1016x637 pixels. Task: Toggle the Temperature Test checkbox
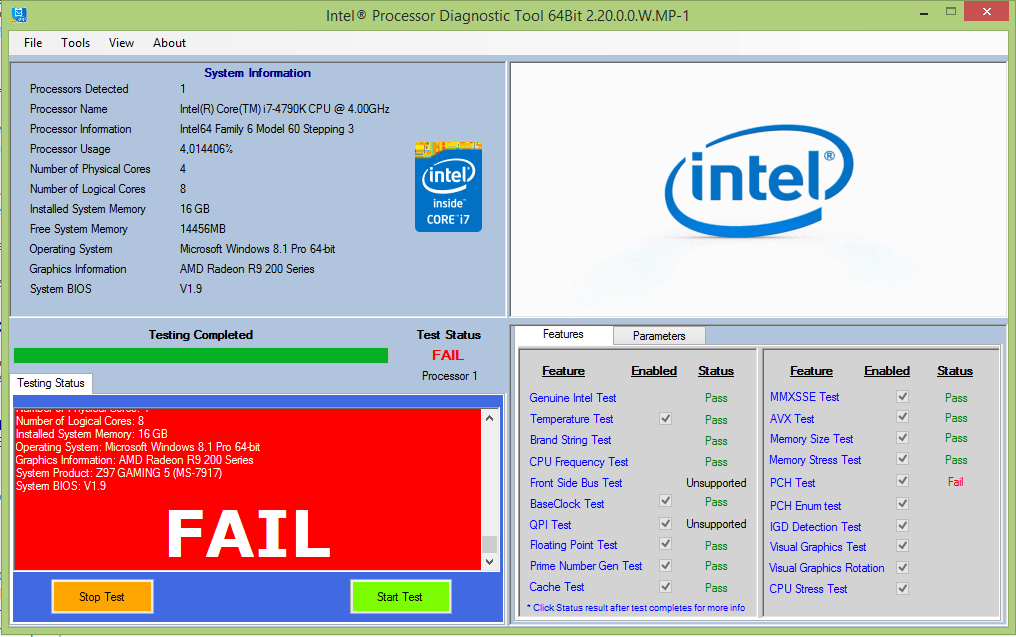666,419
